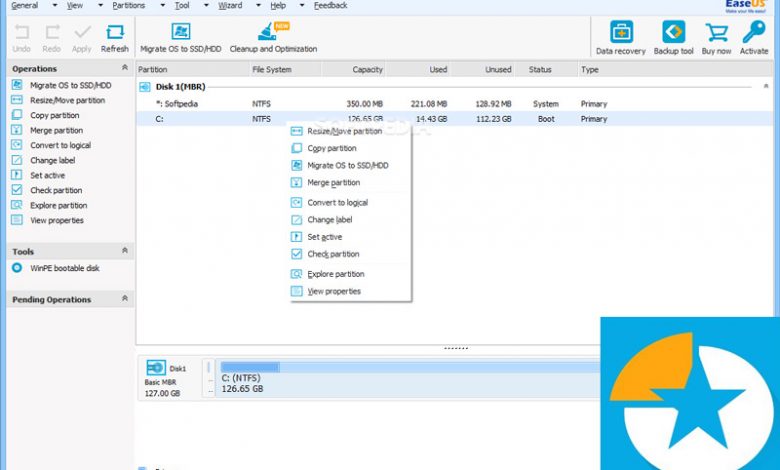Screen dimensions: 780x470
Task: Click the pane splitter dots above disk map
Action: coord(456,348)
